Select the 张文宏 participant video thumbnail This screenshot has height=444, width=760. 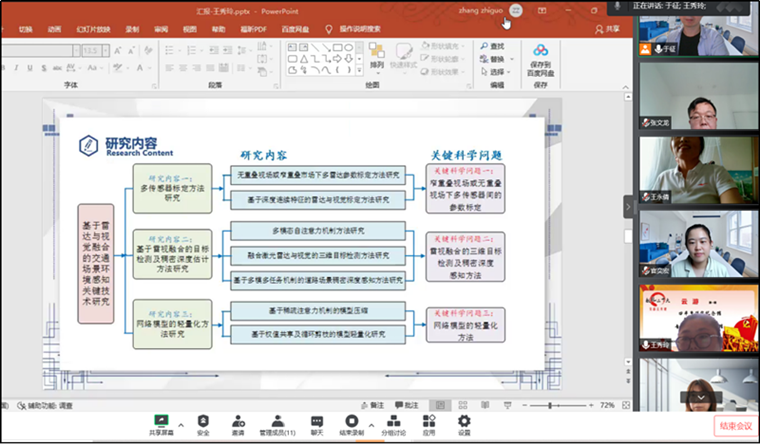pos(697,98)
